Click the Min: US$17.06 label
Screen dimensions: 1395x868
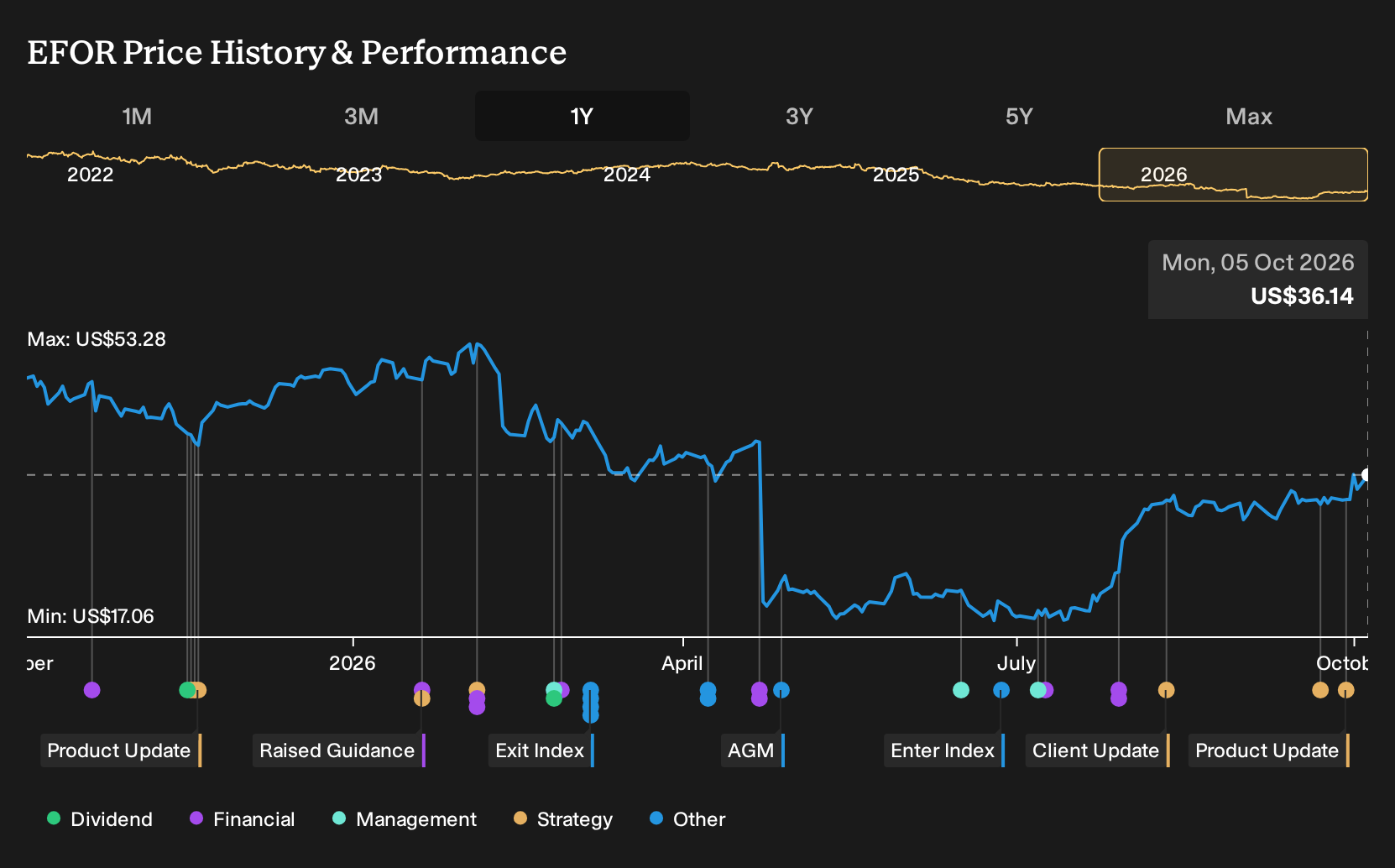(x=91, y=616)
